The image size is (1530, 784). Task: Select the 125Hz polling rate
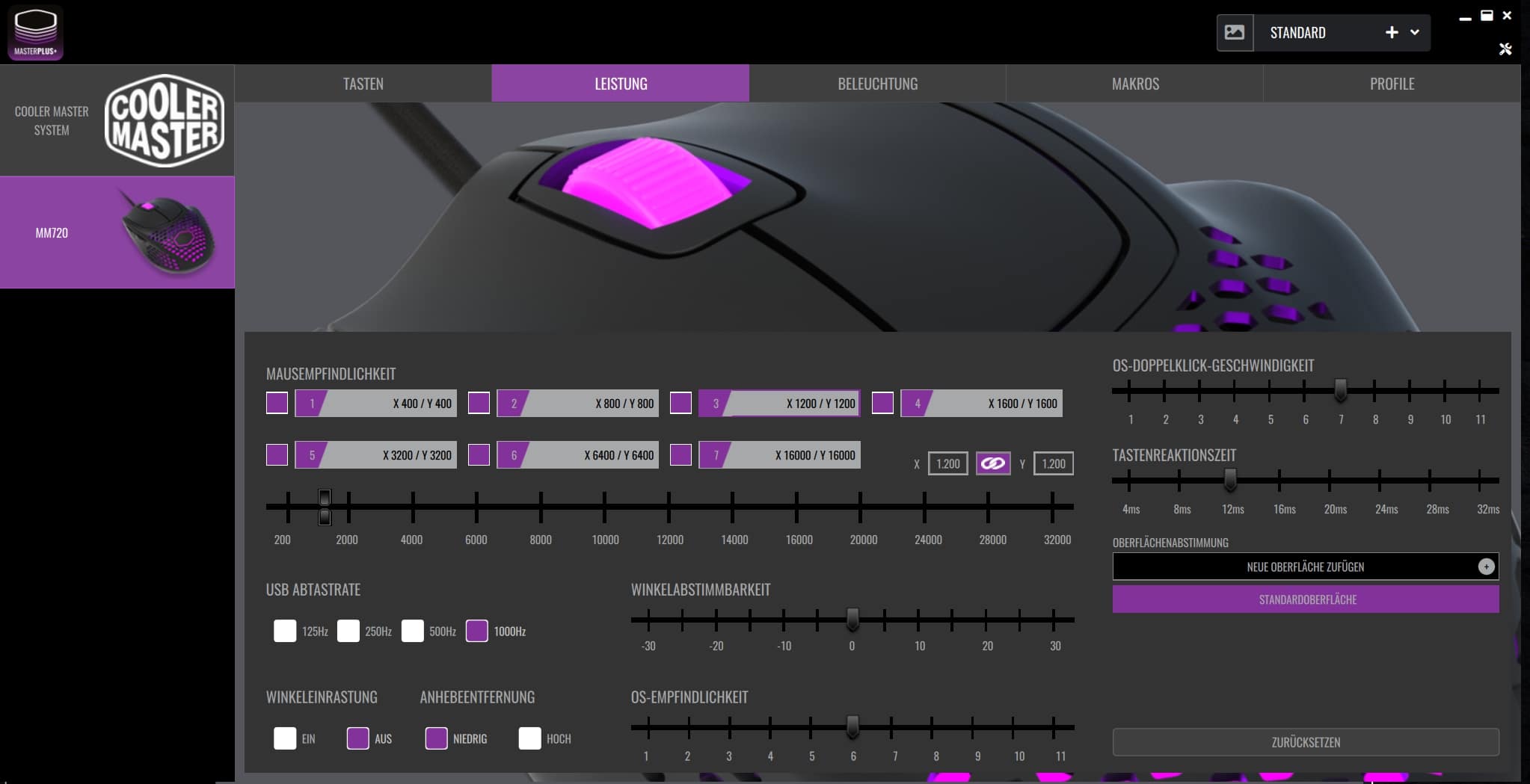point(285,631)
